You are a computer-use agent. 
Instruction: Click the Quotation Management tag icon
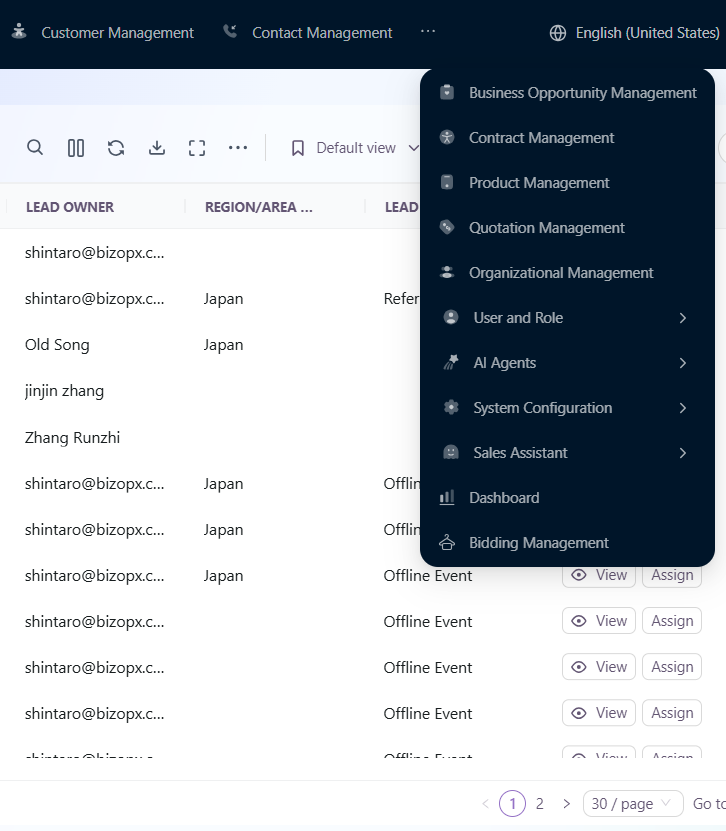coord(447,227)
